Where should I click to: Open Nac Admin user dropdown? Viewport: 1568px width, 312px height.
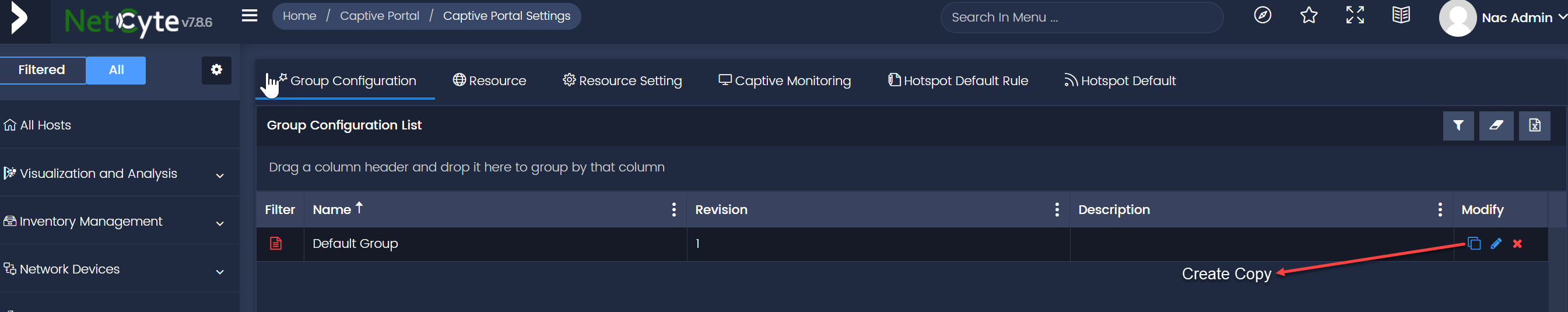(x=1502, y=17)
